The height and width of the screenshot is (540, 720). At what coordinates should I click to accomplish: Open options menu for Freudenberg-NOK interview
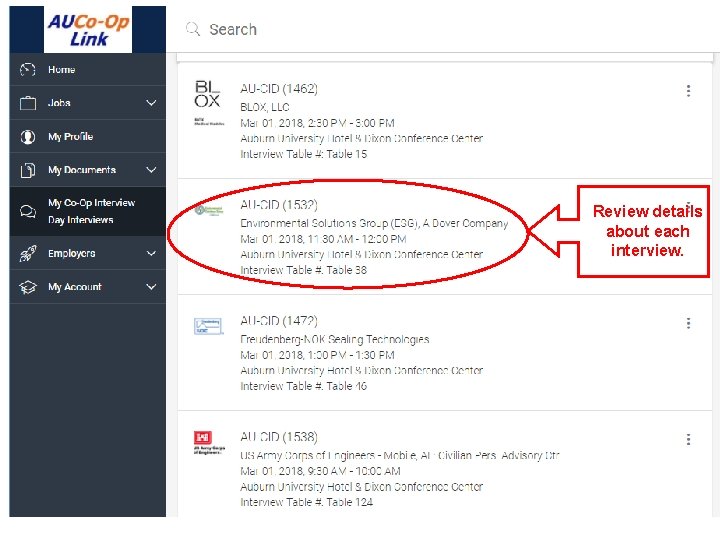coord(688,323)
